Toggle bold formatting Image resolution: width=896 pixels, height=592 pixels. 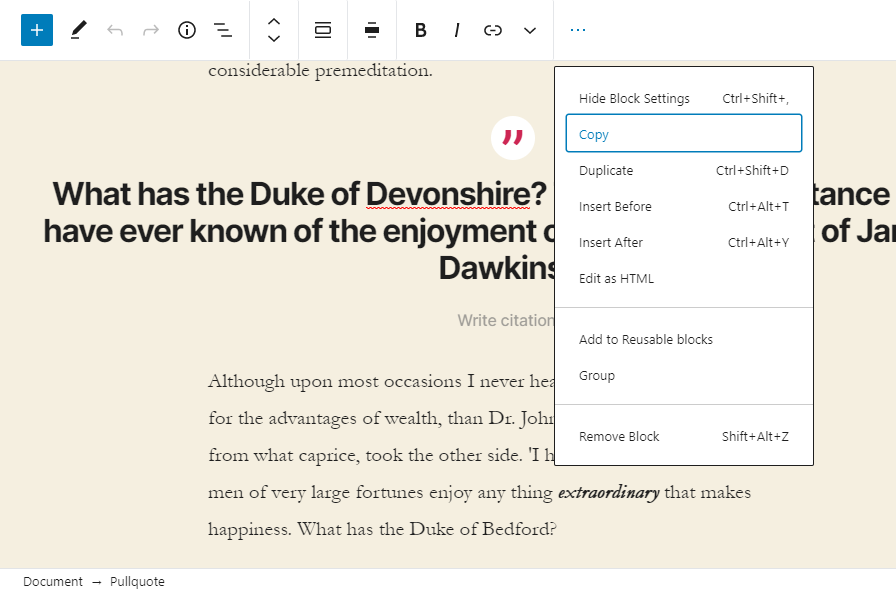421,30
